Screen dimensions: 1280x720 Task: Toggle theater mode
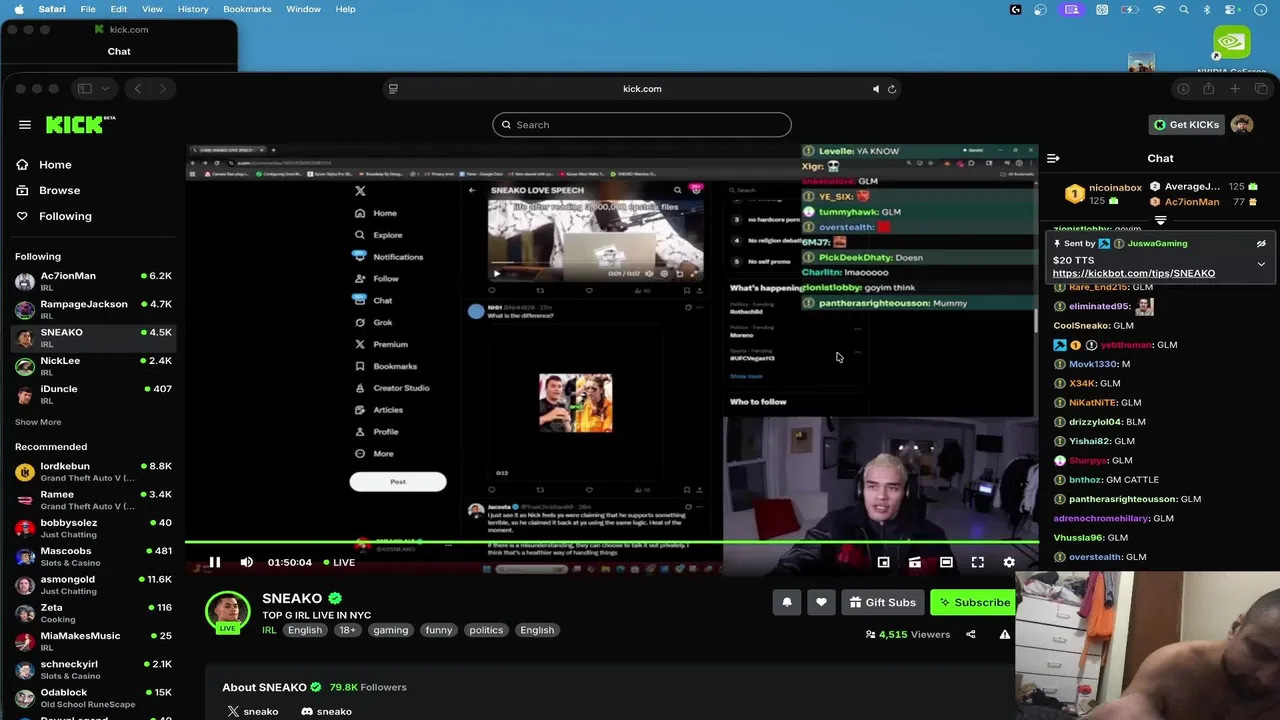pos(946,562)
